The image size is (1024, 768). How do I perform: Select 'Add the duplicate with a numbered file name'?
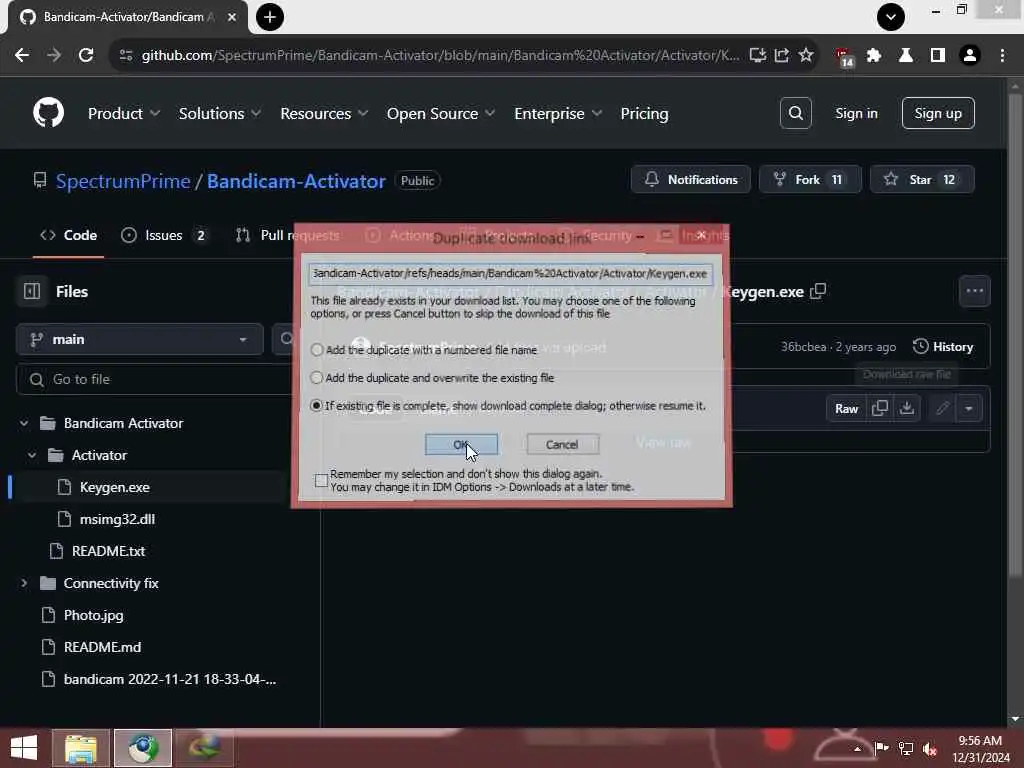tap(317, 349)
